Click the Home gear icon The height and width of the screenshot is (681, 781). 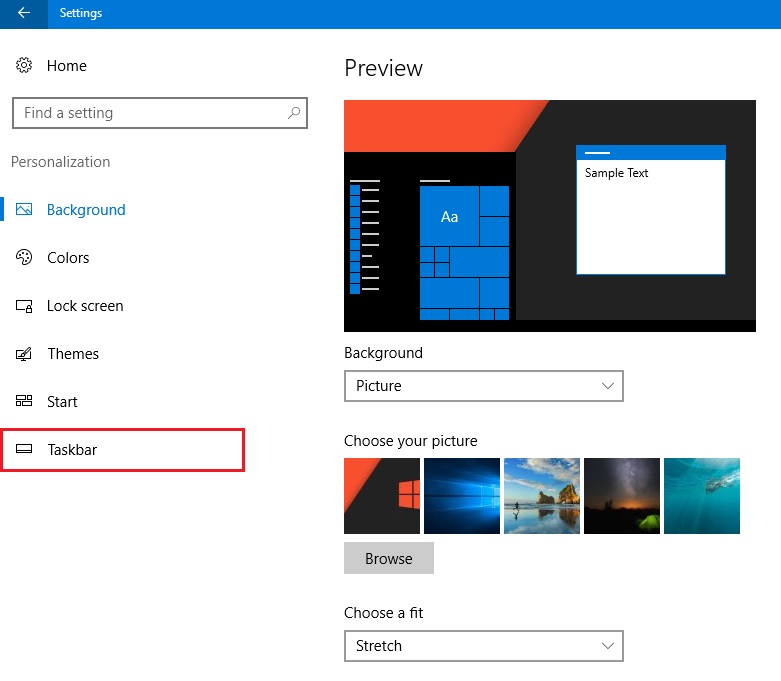pyautogui.click(x=24, y=66)
